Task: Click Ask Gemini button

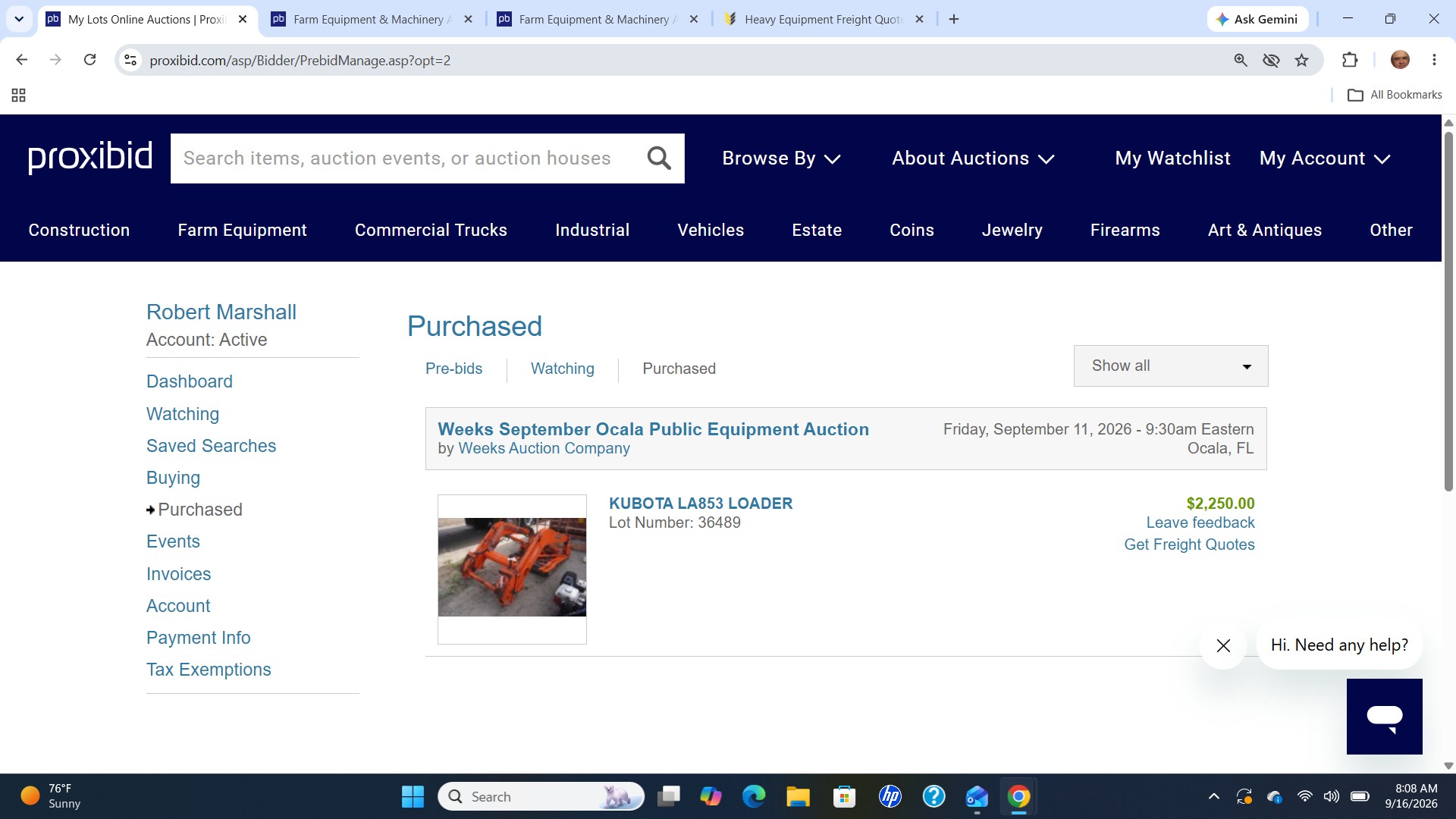Action: click(1257, 19)
